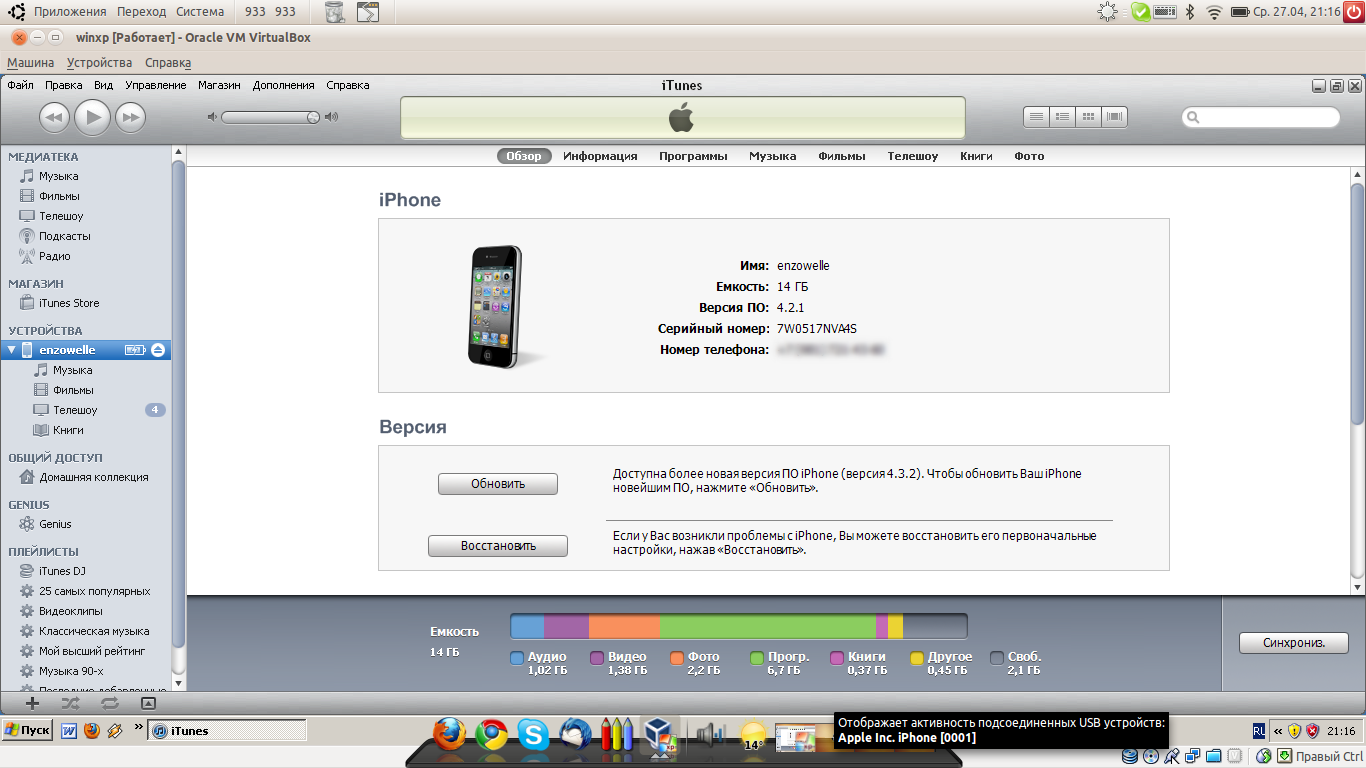Open Телешоу under the enzowelle device
The height and width of the screenshot is (768, 1366).
coord(75,410)
